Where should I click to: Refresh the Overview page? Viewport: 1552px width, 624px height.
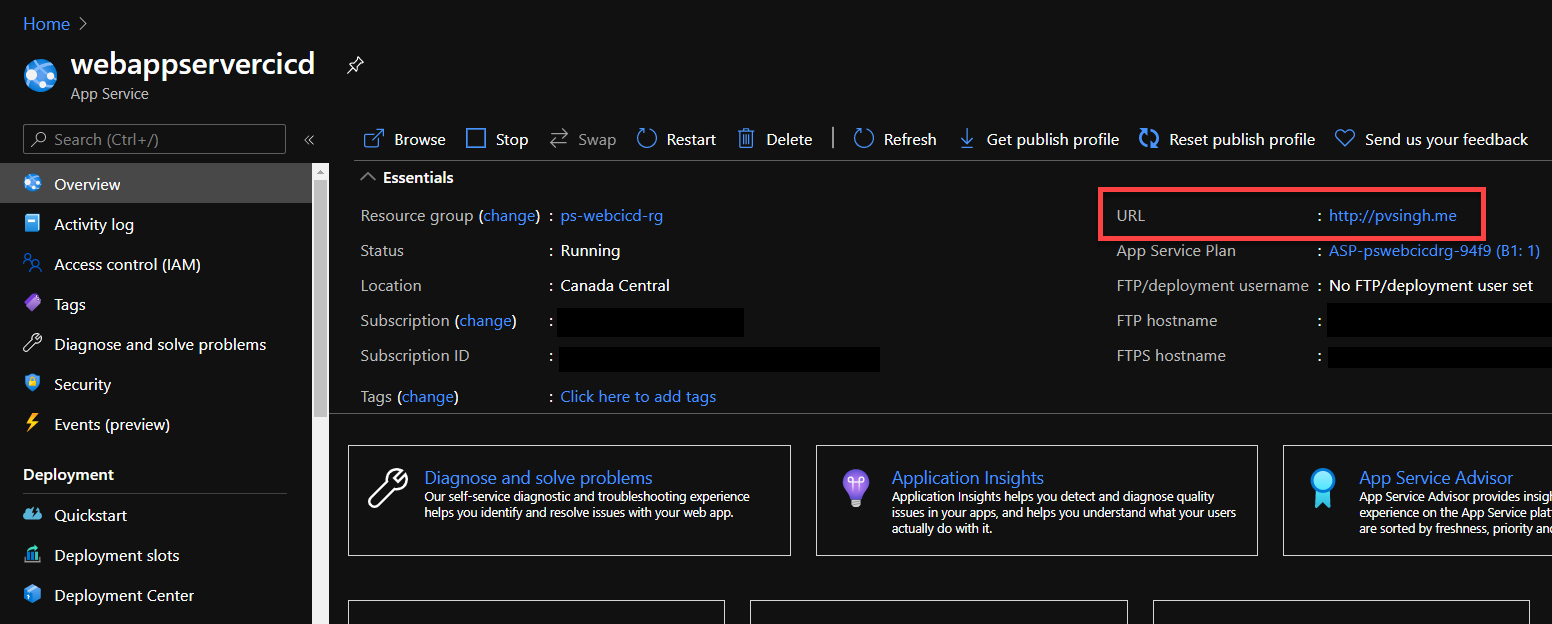[x=894, y=139]
